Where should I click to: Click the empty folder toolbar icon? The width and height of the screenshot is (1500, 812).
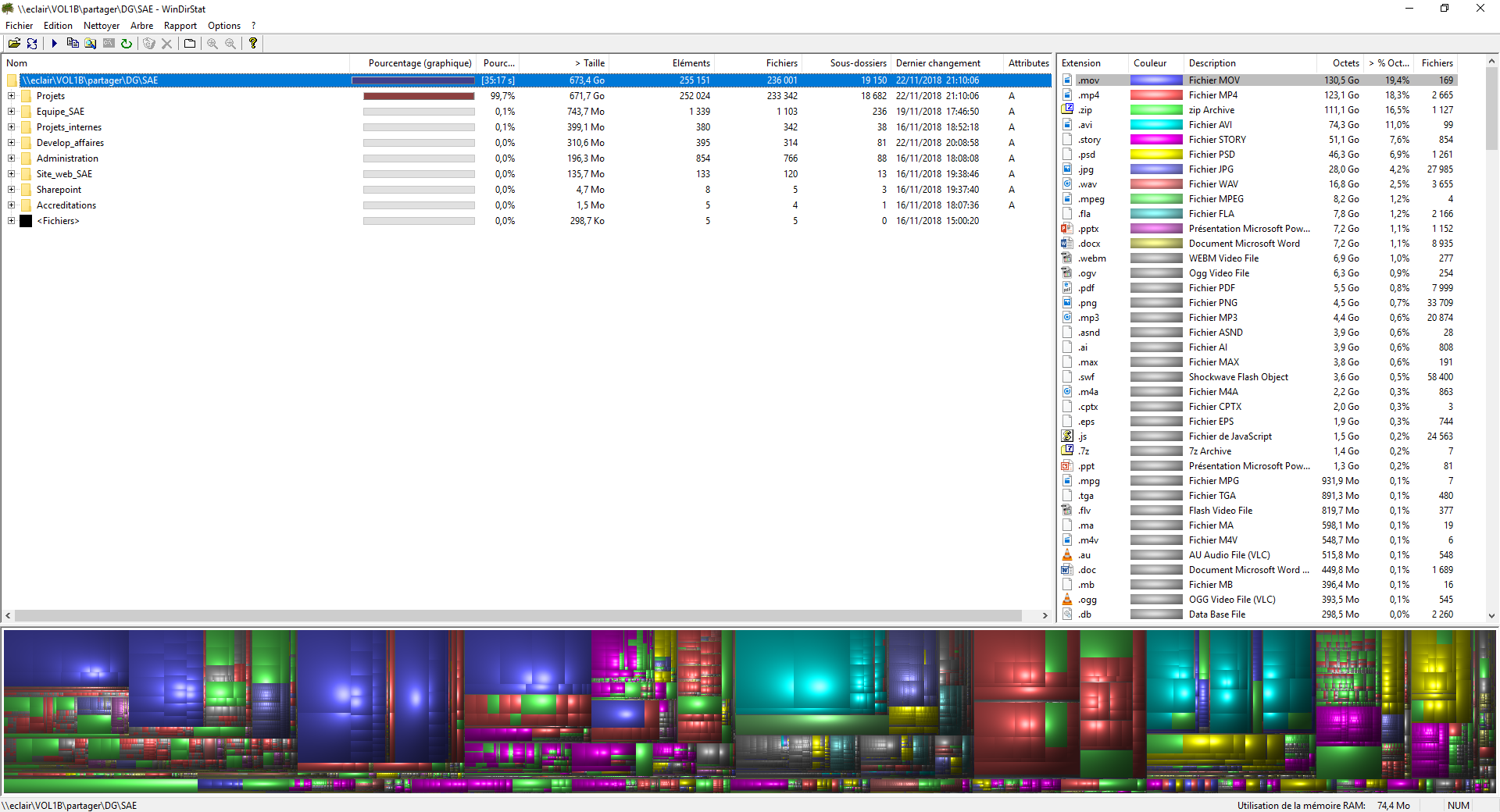click(190, 44)
